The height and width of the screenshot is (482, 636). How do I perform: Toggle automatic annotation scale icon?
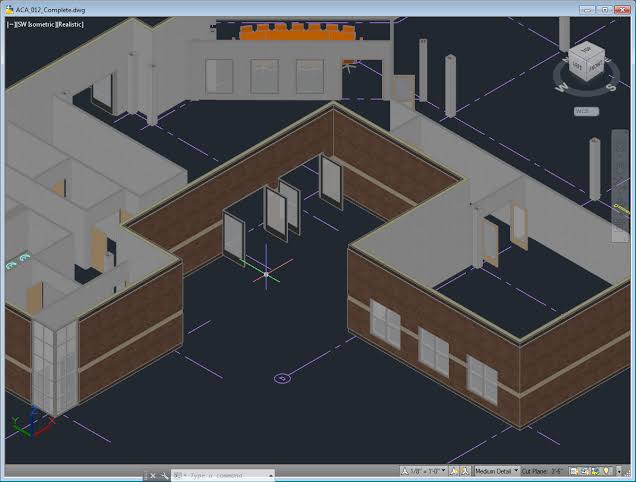(x=465, y=471)
